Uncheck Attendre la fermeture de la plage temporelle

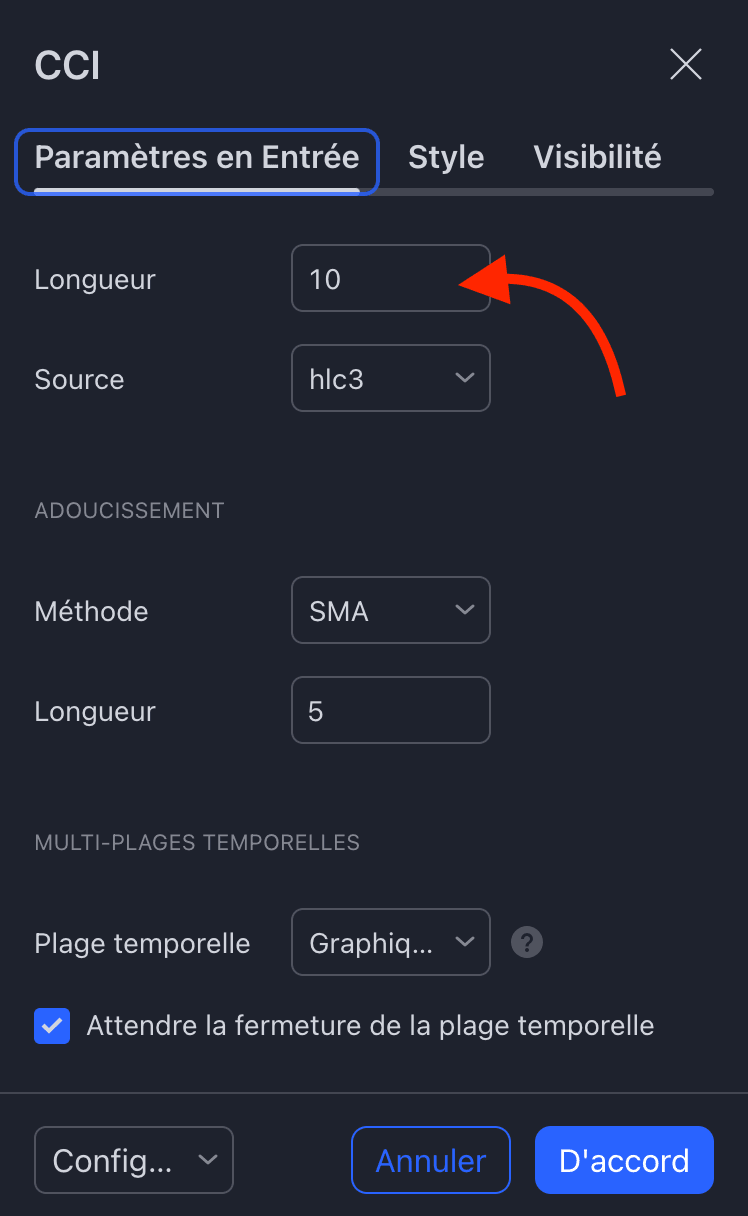click(x=52, y=1026)
